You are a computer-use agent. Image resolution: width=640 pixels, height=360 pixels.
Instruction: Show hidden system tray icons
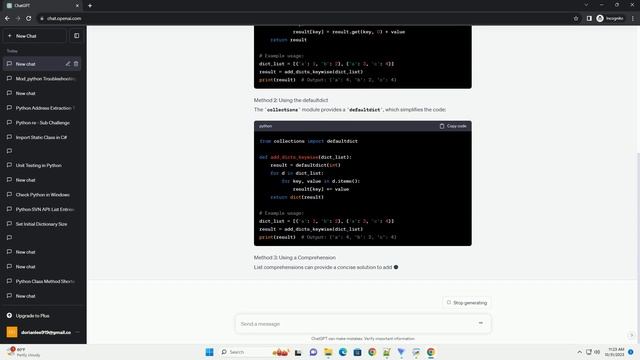coord(579,352)
